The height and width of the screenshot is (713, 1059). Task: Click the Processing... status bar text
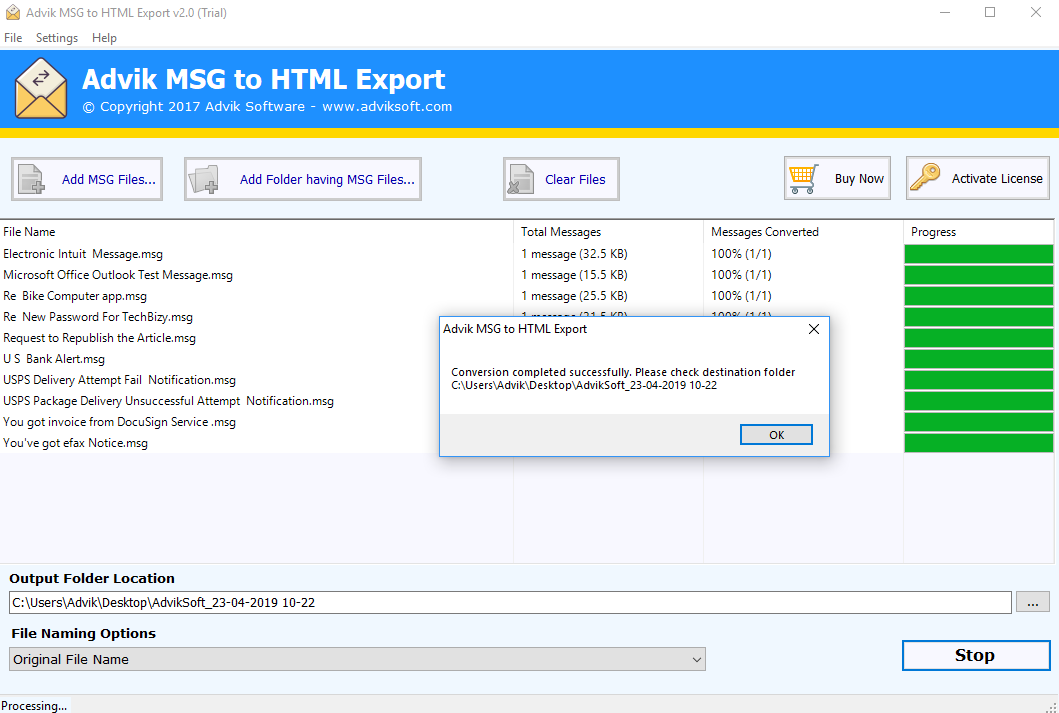point(34,706)
